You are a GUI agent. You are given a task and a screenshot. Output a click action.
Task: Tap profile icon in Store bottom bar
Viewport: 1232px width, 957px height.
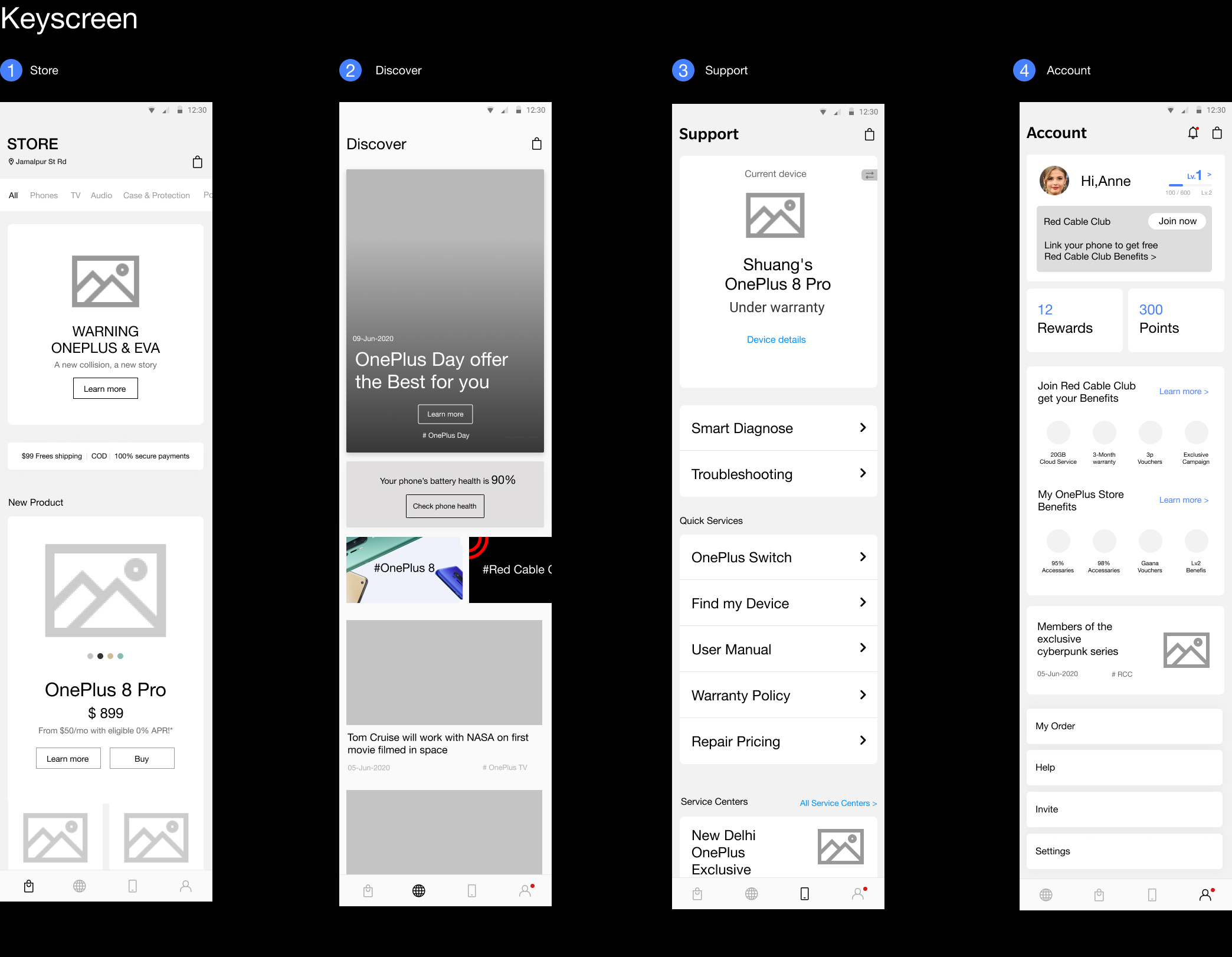click(185, 886)
